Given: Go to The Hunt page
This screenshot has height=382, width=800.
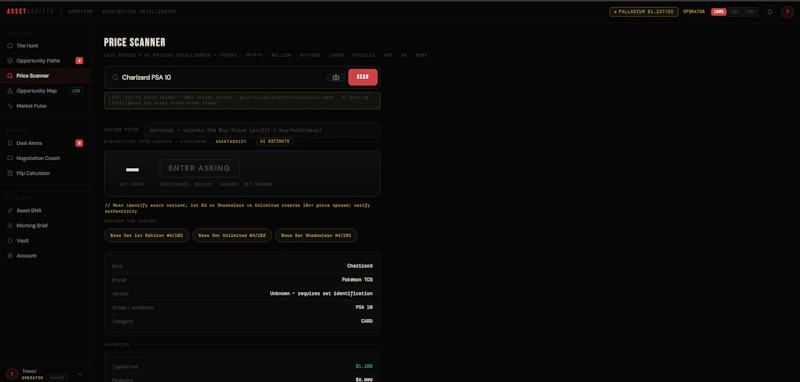Looking at the screenshot, I should 27,46.
